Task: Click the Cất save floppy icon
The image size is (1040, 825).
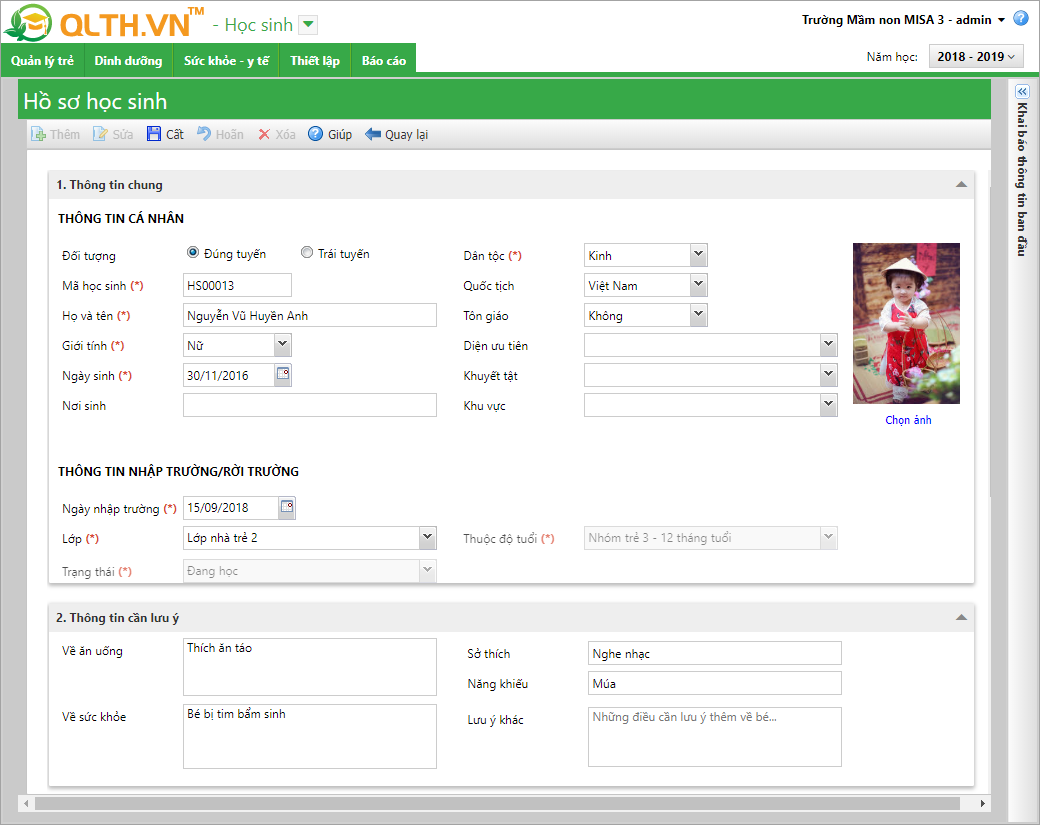Action: tap(154, 134)
